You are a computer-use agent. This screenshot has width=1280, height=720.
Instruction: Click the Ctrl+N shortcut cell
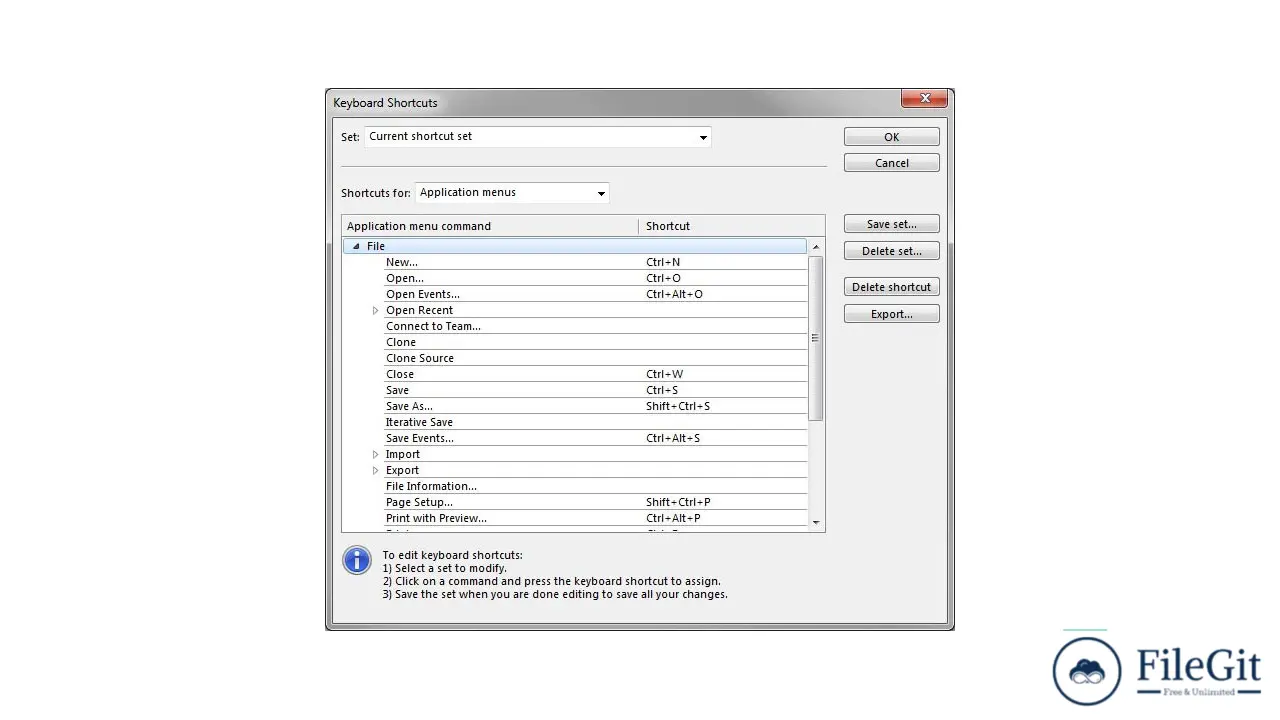tap(663, 262)
